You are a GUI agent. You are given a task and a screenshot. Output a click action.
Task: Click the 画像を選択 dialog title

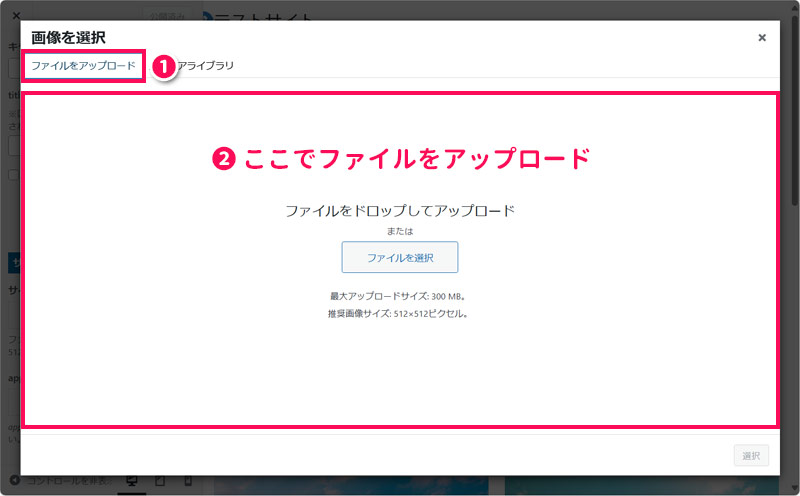[68, 38]
